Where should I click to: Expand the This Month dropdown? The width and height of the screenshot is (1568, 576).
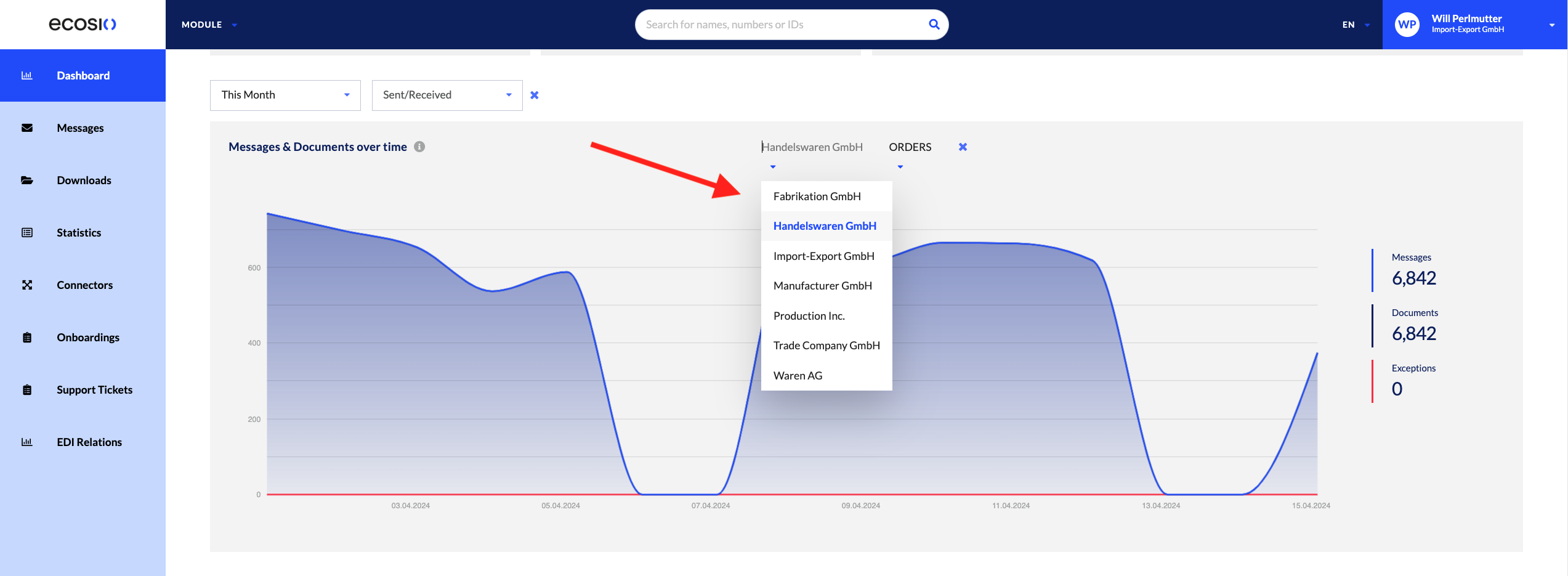click(285, 95)
